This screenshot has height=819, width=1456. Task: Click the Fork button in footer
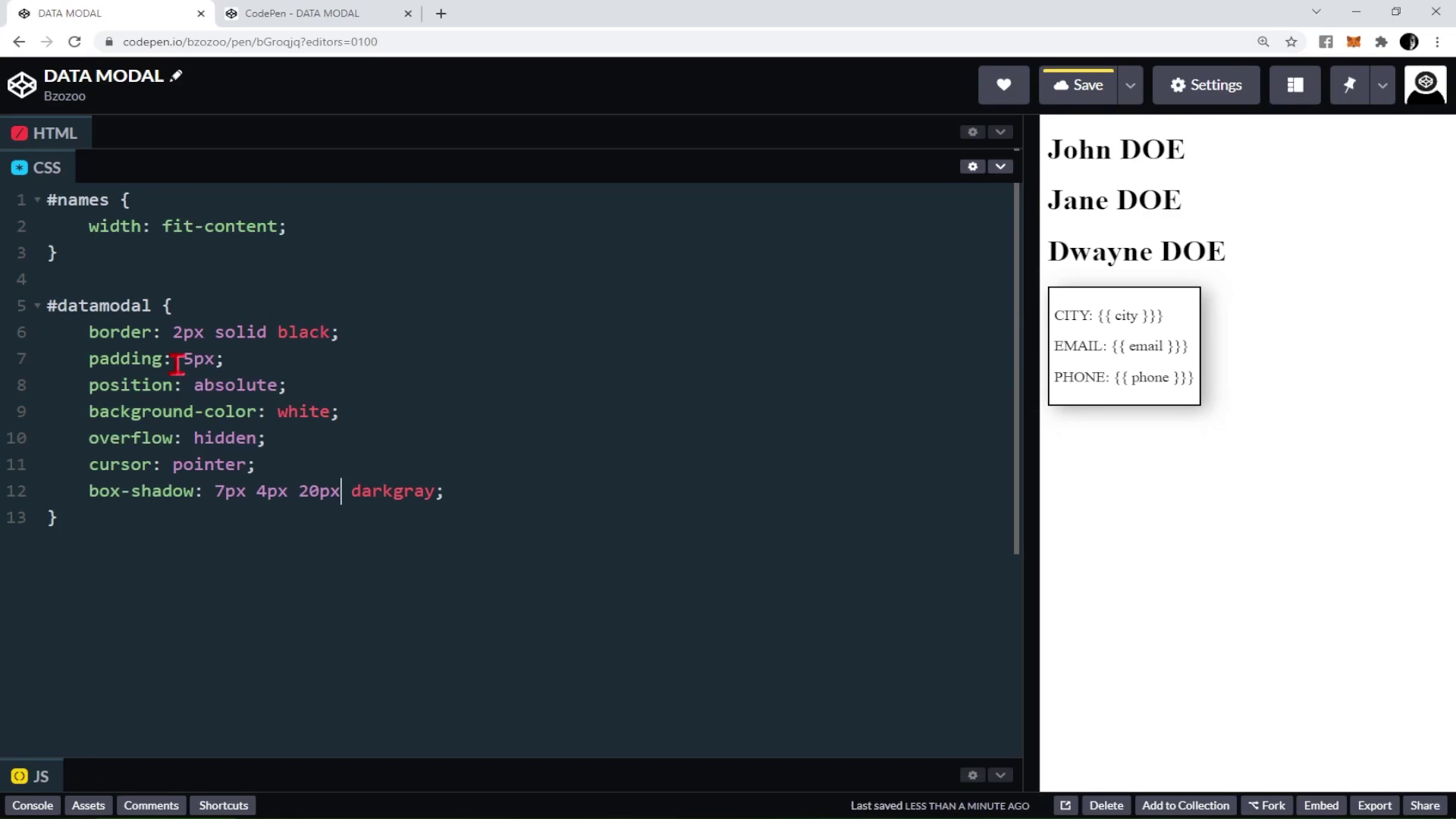[x=1266, y=805]
